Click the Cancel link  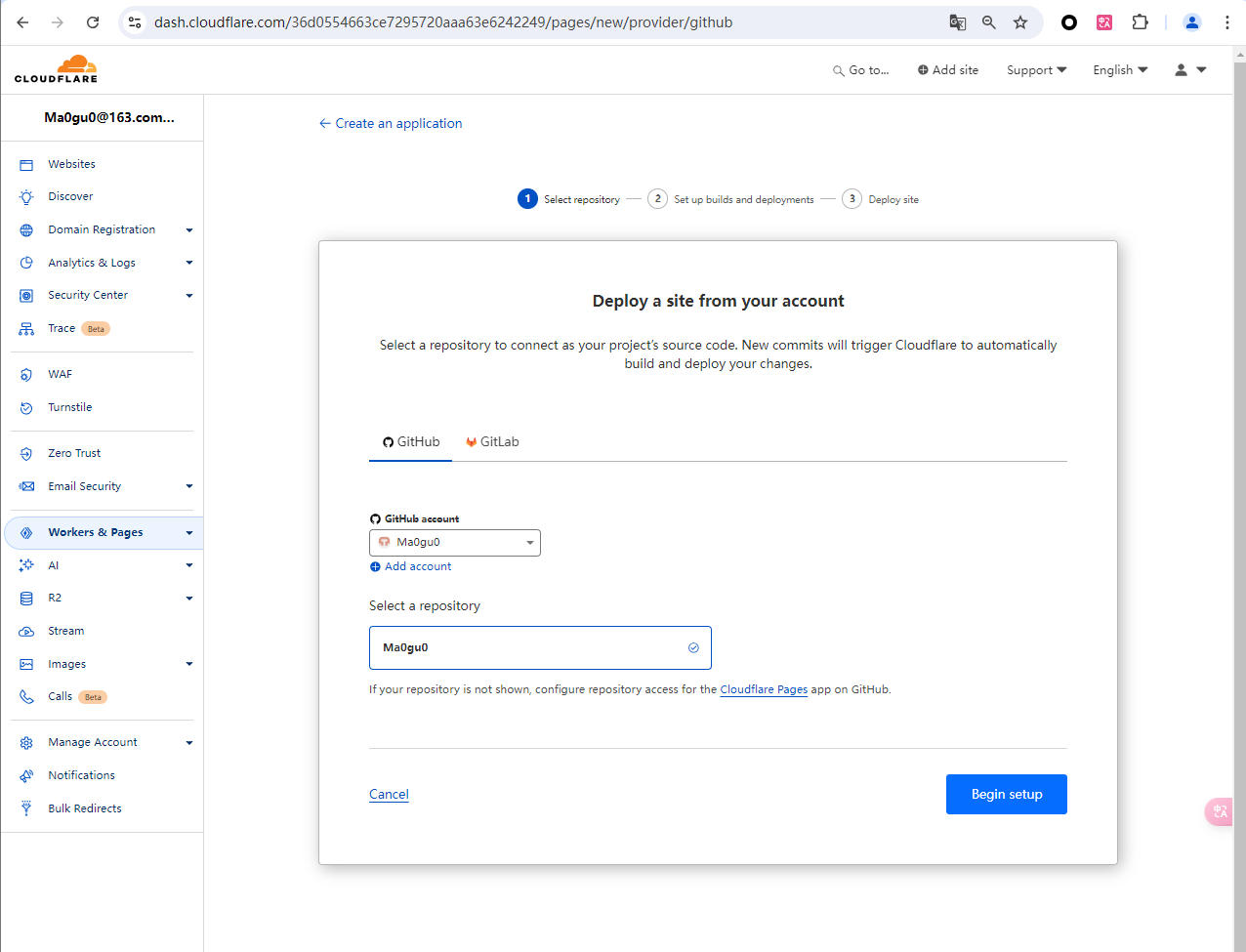(x=389, y=795)
